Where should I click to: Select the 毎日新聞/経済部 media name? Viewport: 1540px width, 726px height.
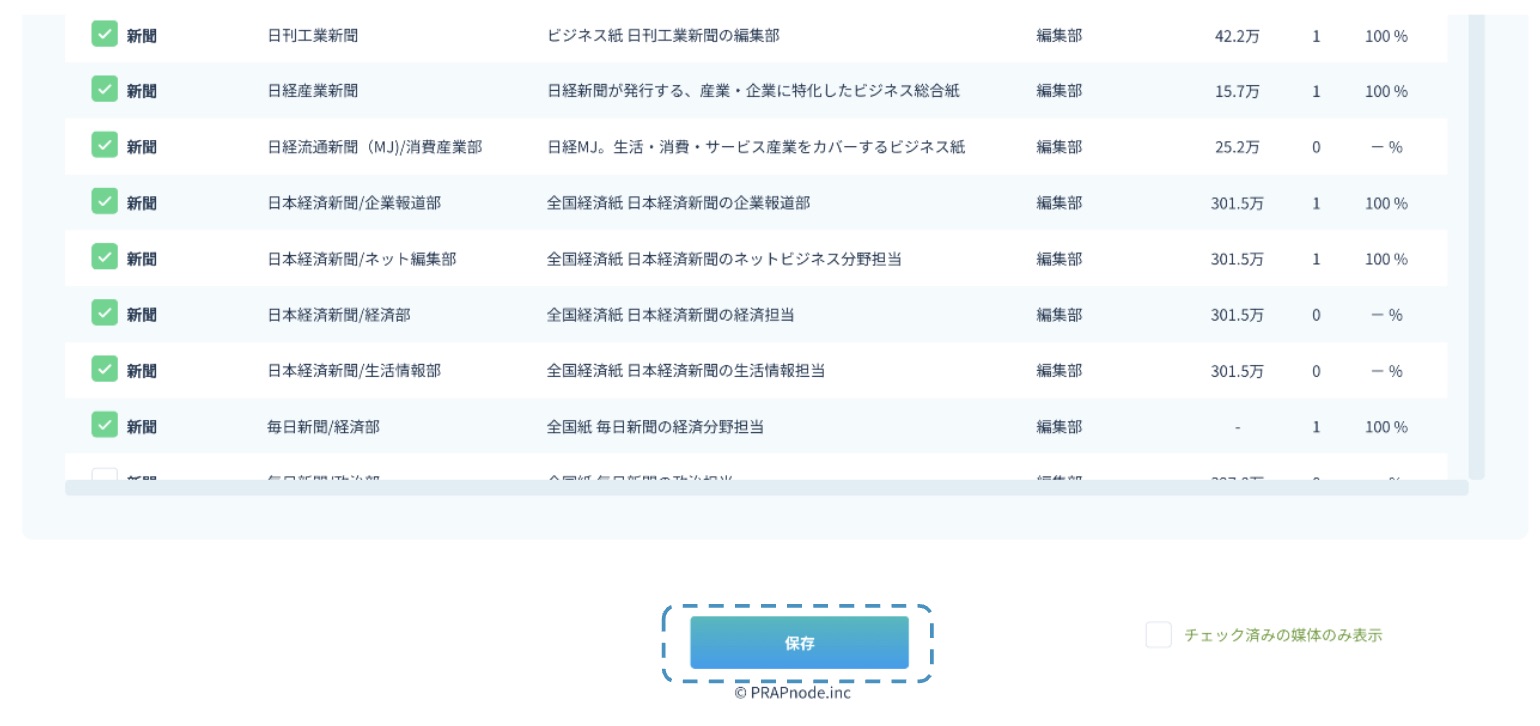pyautogui.click(x=324, y=427)
